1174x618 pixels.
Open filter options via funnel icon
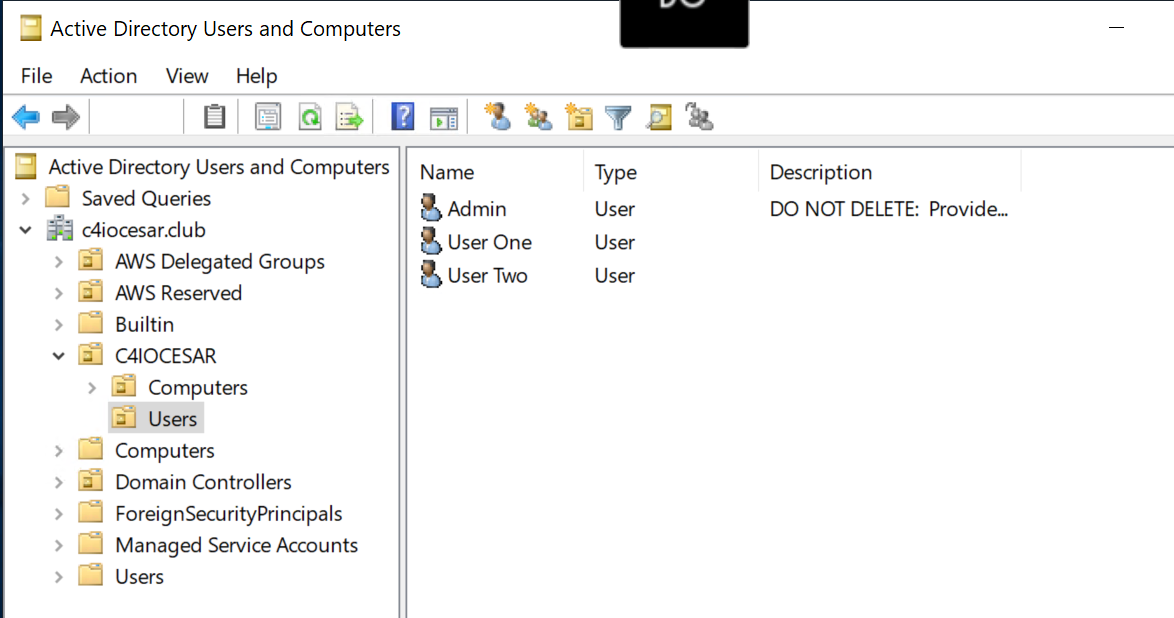(618, 118)
